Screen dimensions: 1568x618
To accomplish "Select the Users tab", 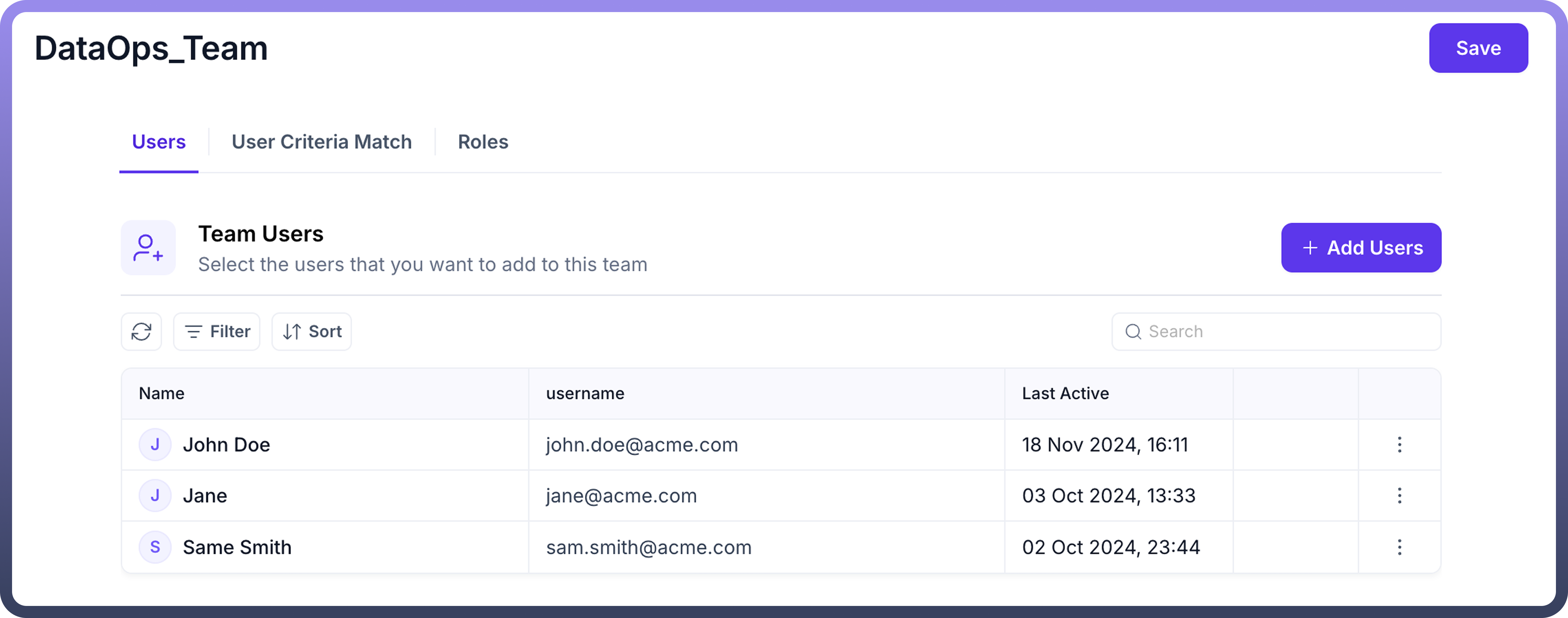I will tap(159, 142).
